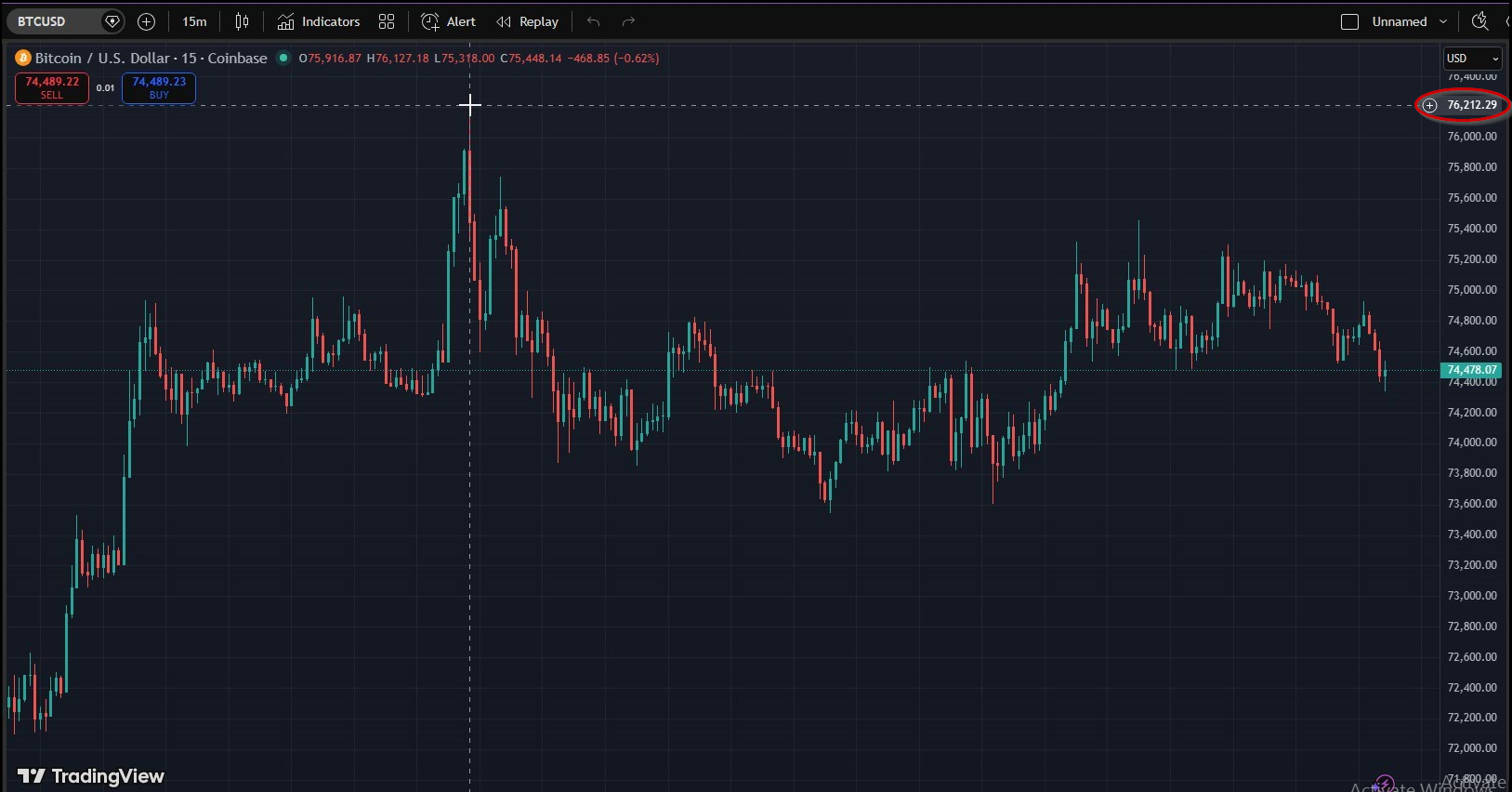Click the red SELL price button

[52, 87]
